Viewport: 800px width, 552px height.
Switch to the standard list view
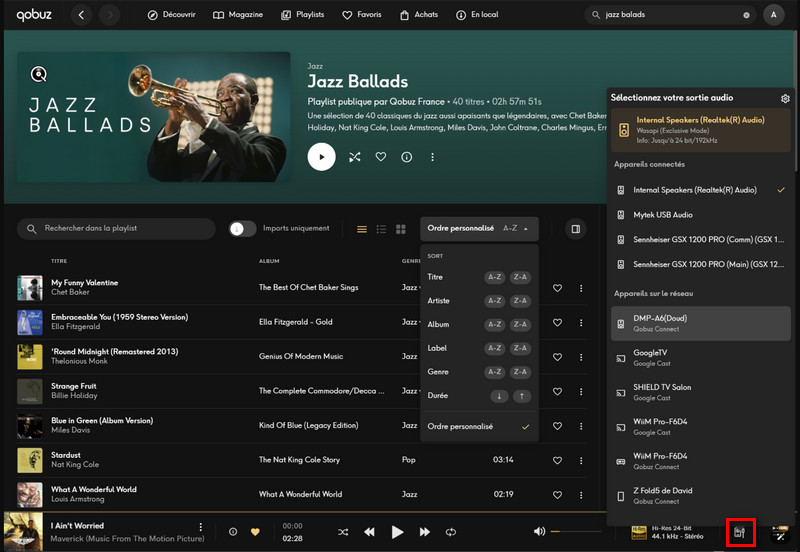(362, 229)
